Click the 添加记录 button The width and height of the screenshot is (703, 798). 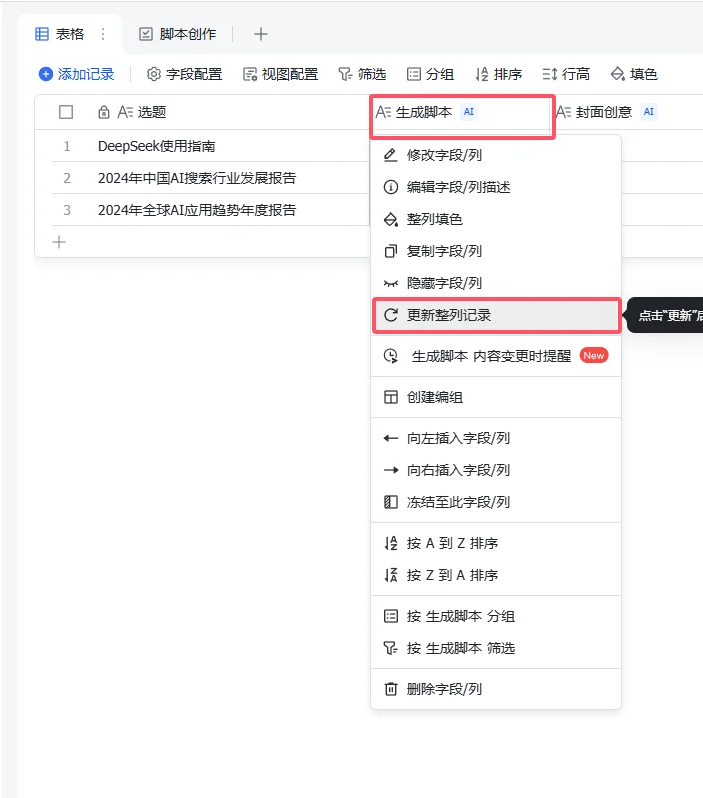[x=77, y=74]
